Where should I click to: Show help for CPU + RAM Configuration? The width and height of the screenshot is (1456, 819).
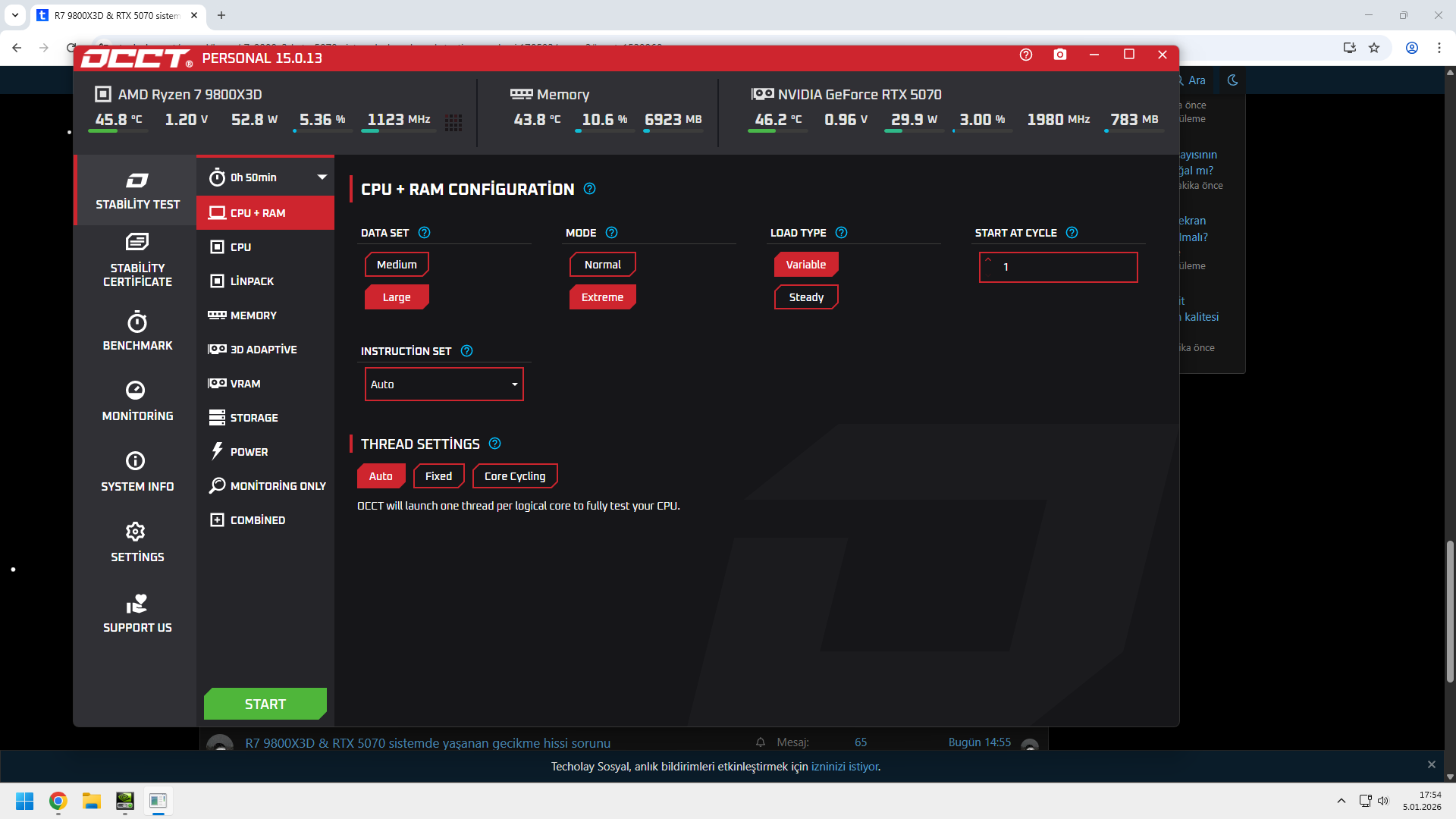[589, 189]
